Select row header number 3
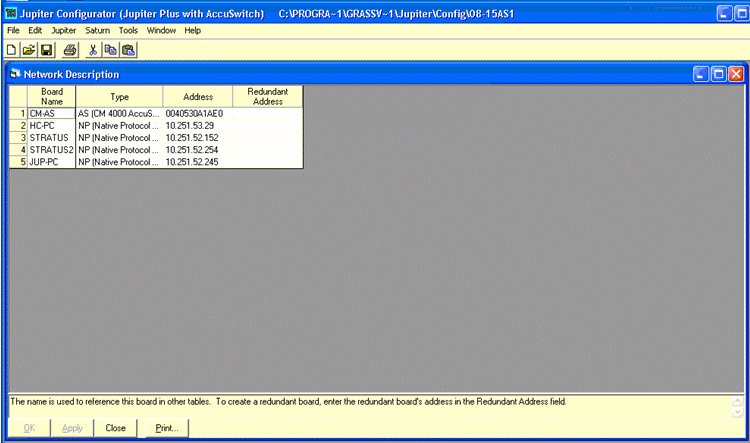The image size is (750, 443). (x=18, y=138)
